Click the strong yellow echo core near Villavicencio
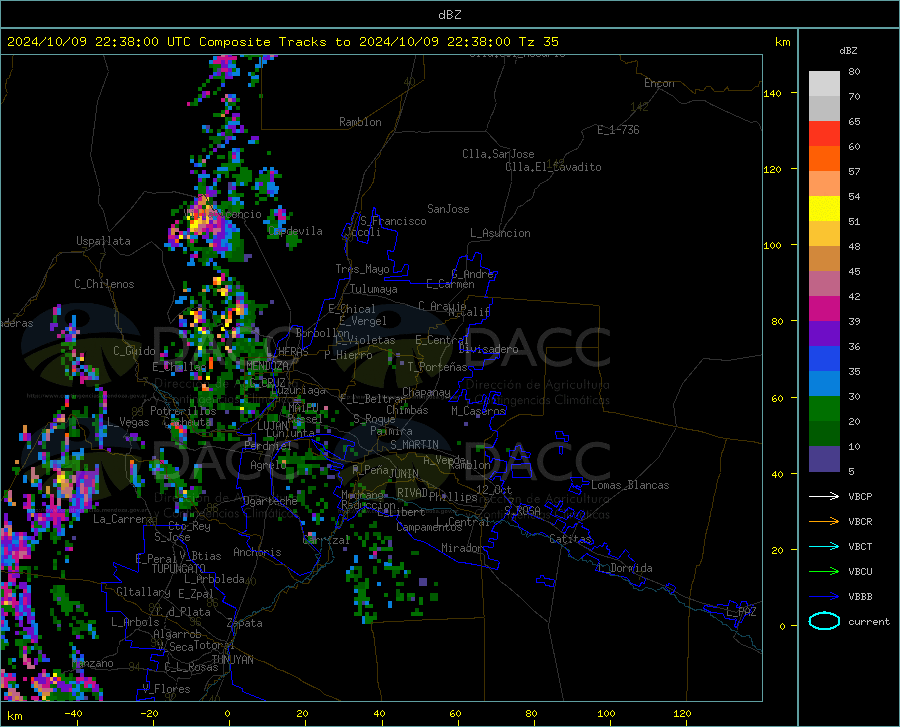This screenshot has height=727, width=900. (198, 221)
